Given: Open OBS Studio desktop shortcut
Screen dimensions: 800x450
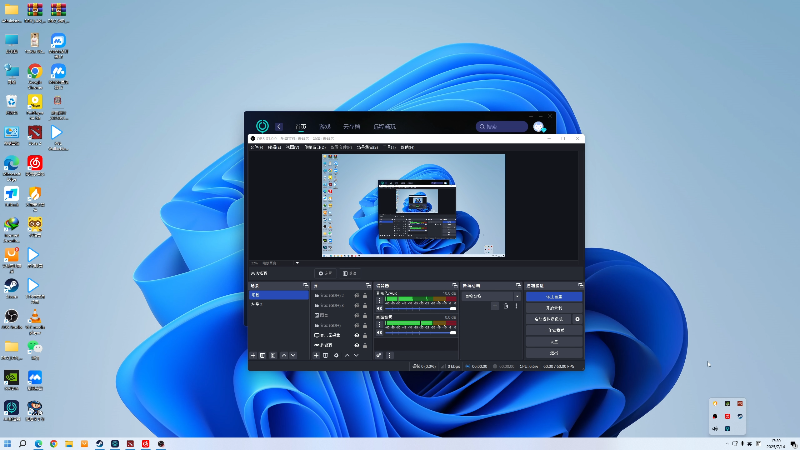Looking at the screenshot, I should [11, 319].
